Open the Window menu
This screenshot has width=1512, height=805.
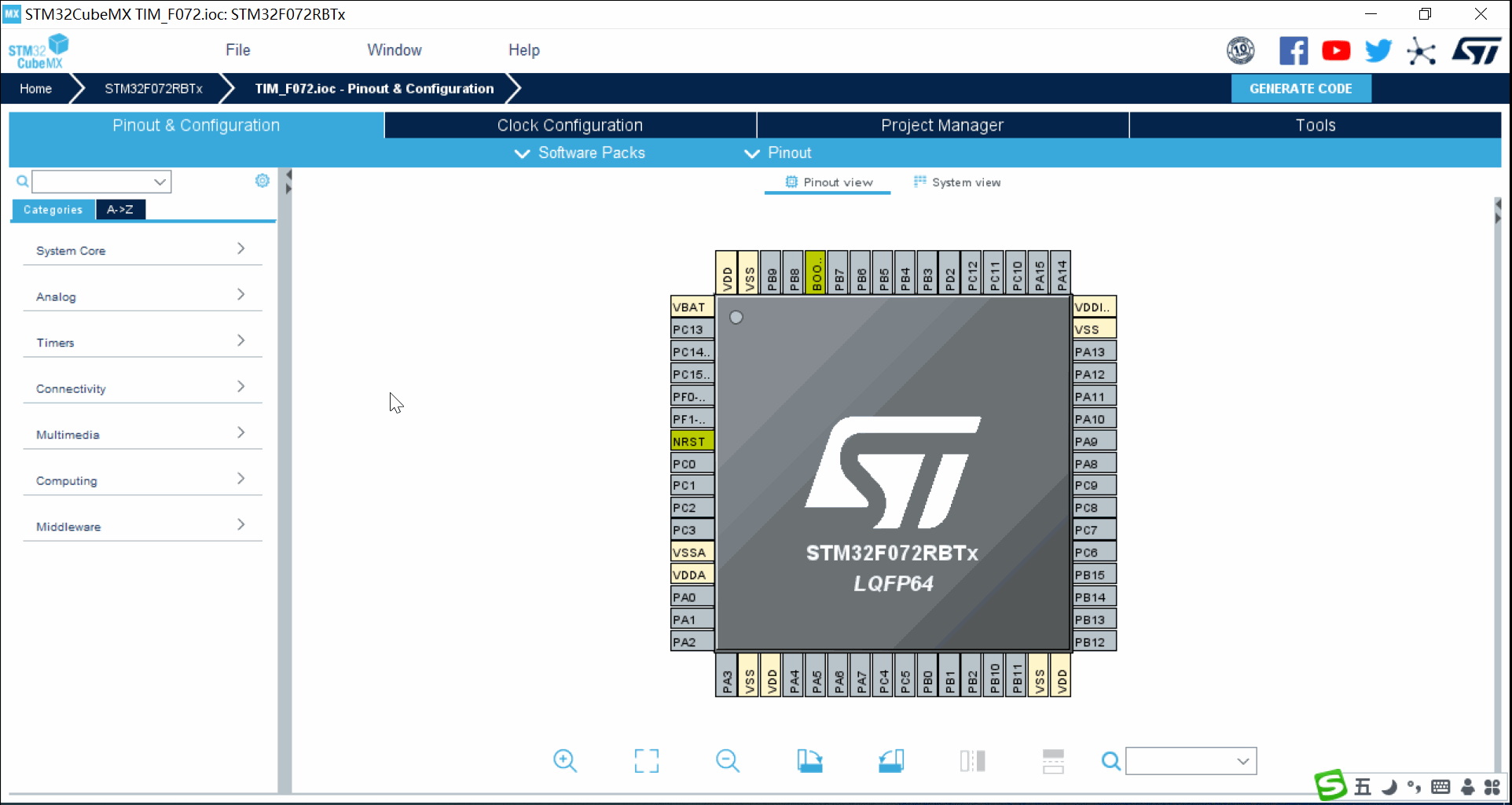click(x=394, y=50)
